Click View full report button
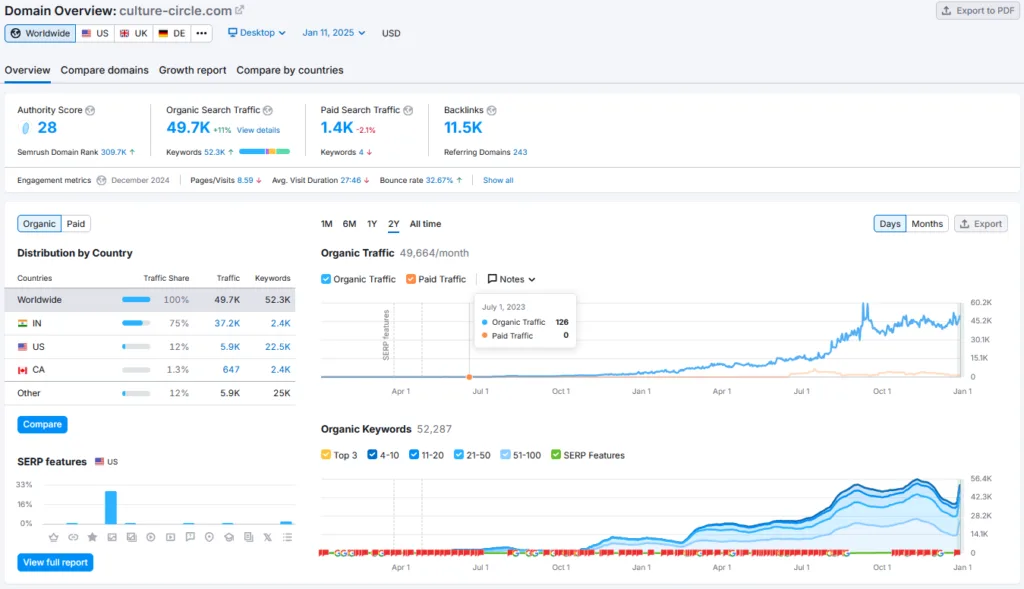The width and height of the screenshot is (1024, 589). tap(56, 562)
